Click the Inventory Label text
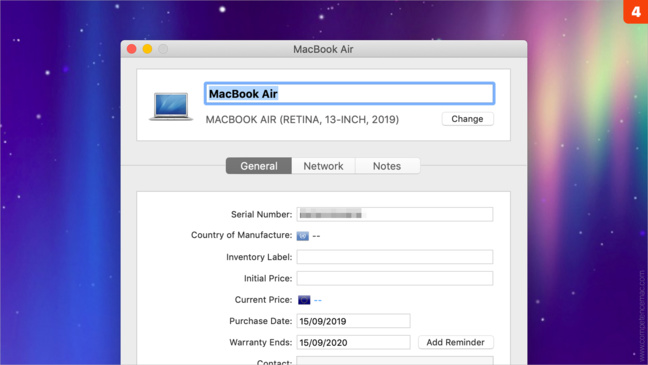Screen dimensions: 648x365 tap(259, 257)
